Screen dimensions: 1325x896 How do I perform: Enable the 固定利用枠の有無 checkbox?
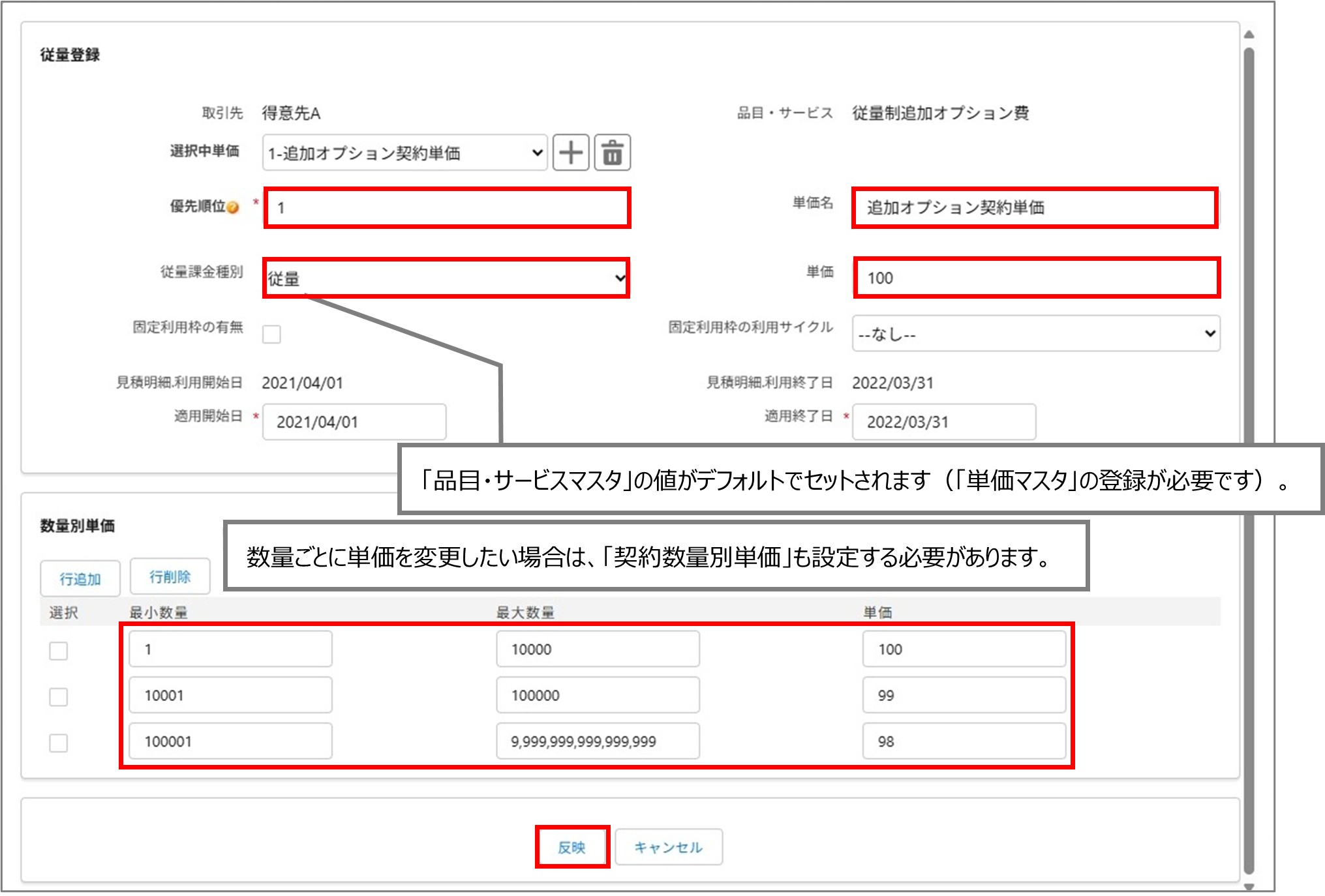272,334
